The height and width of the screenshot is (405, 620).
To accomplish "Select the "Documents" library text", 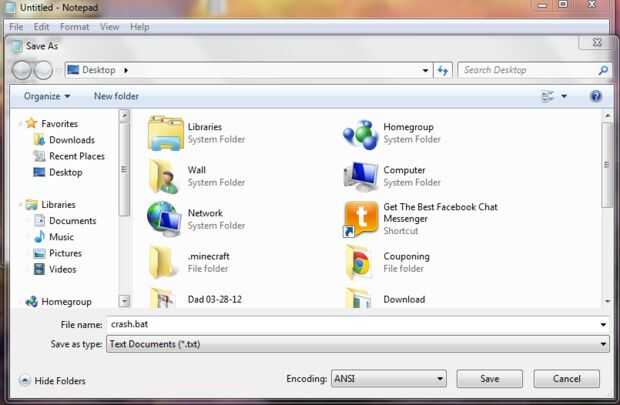I will [x=73, y=221].
